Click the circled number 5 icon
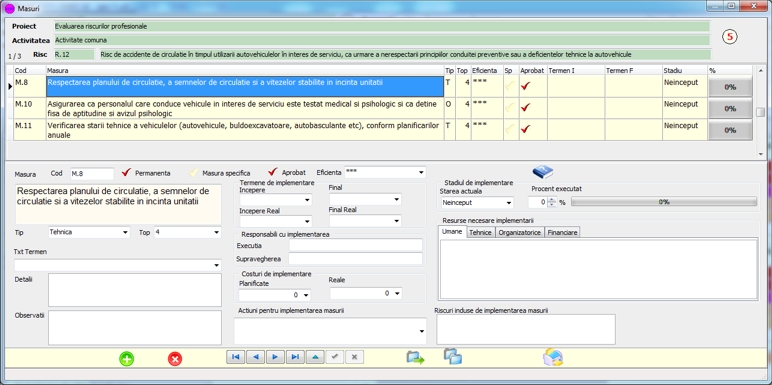The image size is (772, 385). click(730, 37)
